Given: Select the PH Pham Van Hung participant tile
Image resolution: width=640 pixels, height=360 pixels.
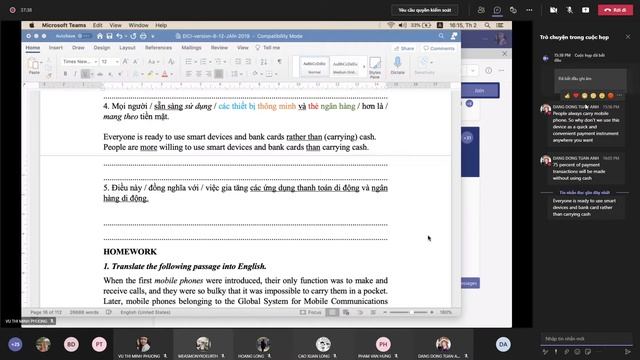Looking at the screenshot, I should tap(383, 345).
